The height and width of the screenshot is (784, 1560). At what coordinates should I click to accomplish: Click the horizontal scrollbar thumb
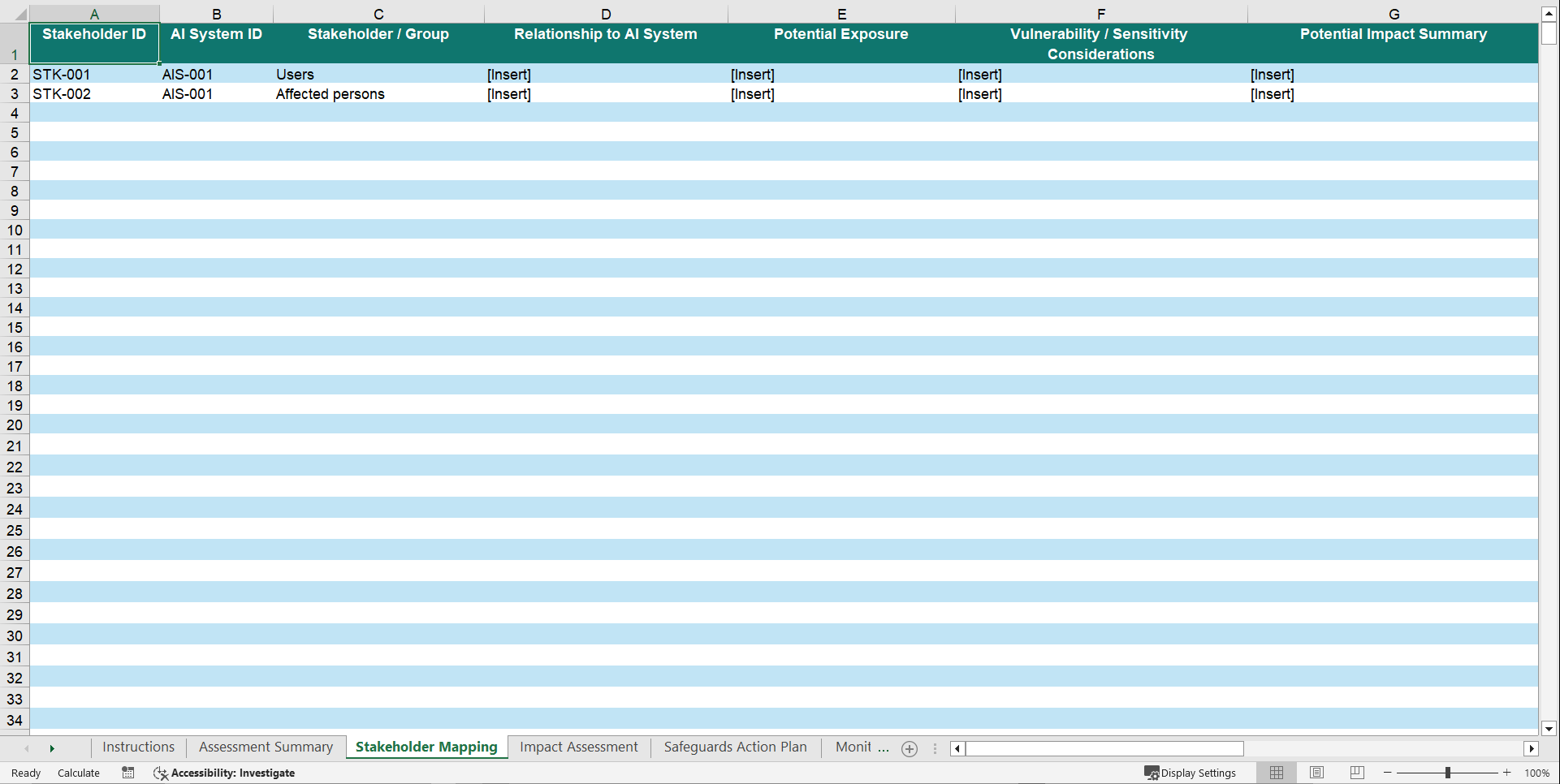[1104, 748]
